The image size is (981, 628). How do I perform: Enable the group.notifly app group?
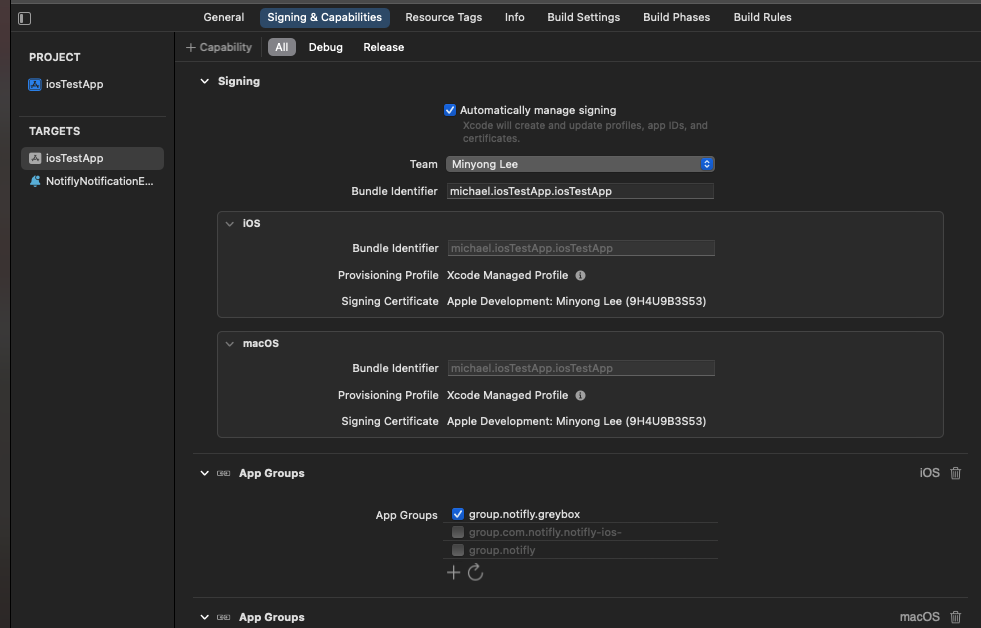457,549
